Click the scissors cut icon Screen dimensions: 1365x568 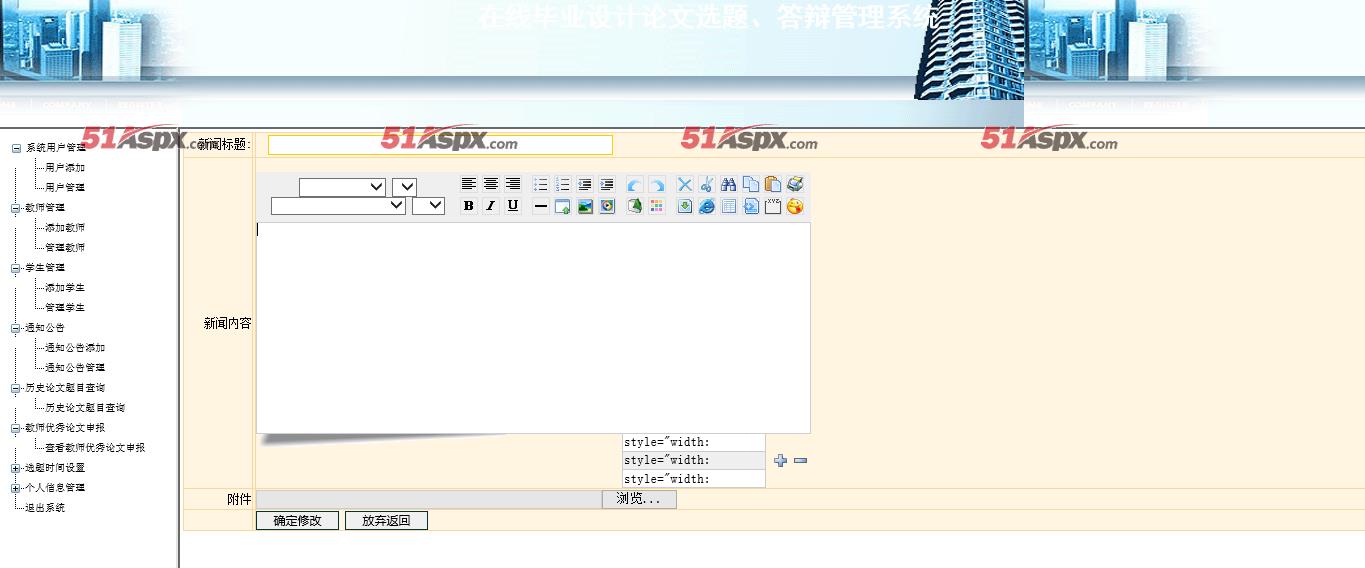tap(706, 184)
